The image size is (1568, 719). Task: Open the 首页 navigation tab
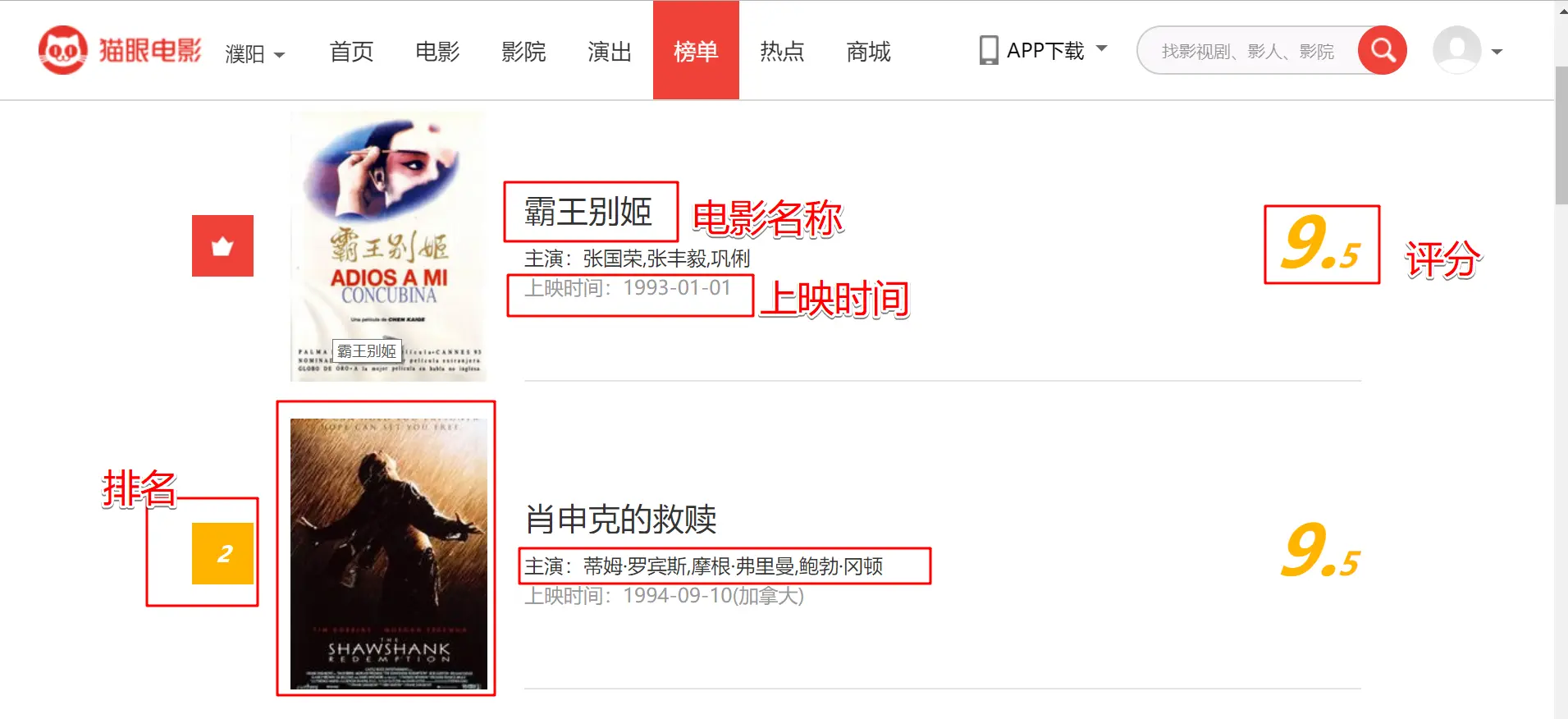click(351, 52)
